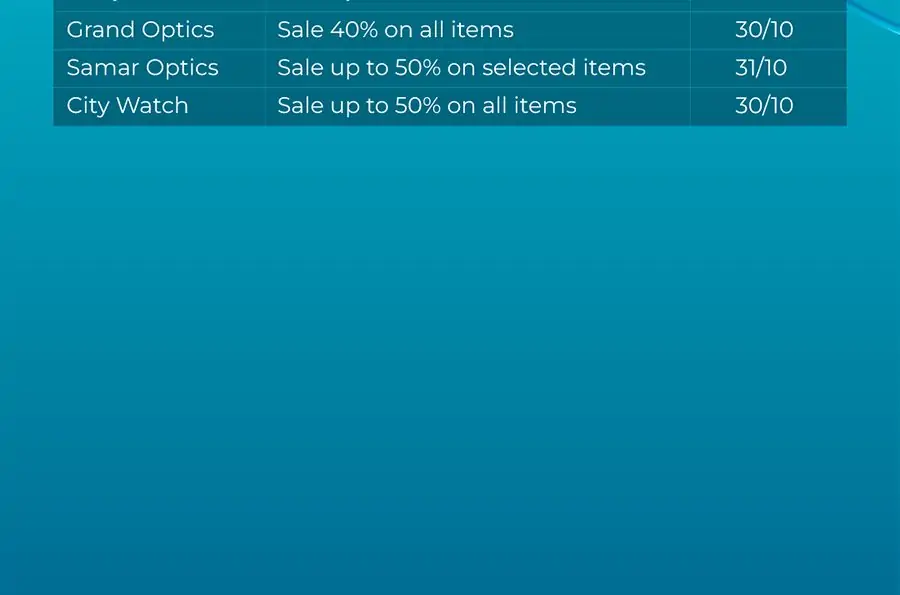Click the '50%' figure in Samar Optics offer

pyautogui.click(x=417, y=68)
